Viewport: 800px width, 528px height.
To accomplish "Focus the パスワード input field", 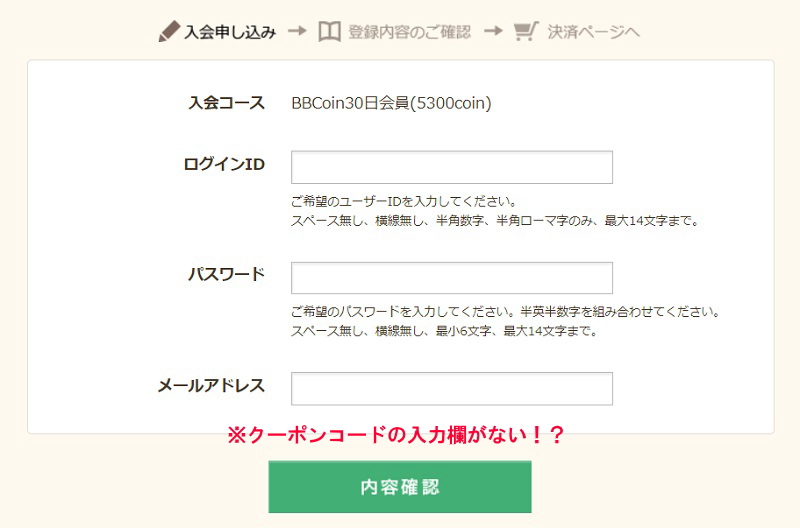I will click(x=451, y=278).
